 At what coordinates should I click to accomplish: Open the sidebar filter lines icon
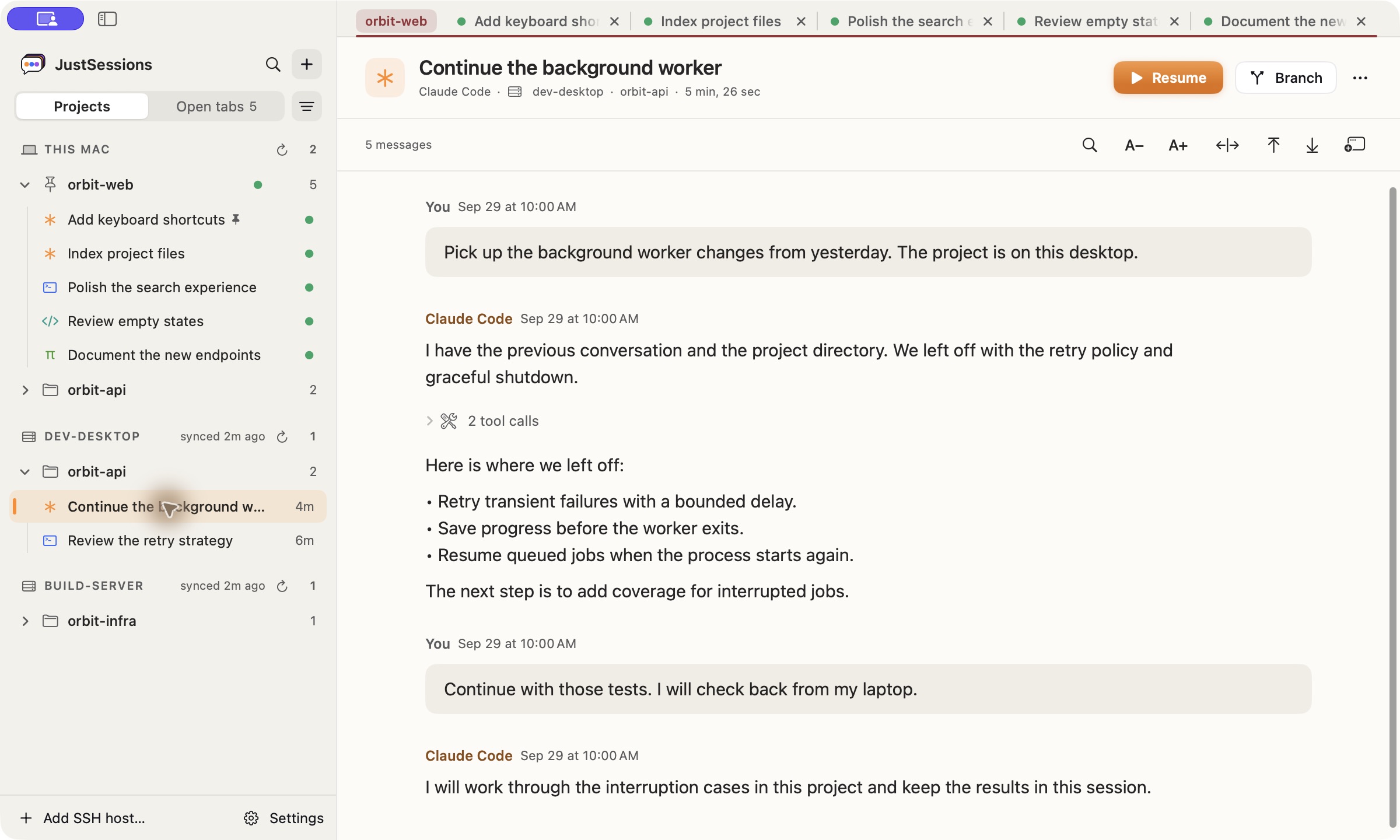(307, 106)
